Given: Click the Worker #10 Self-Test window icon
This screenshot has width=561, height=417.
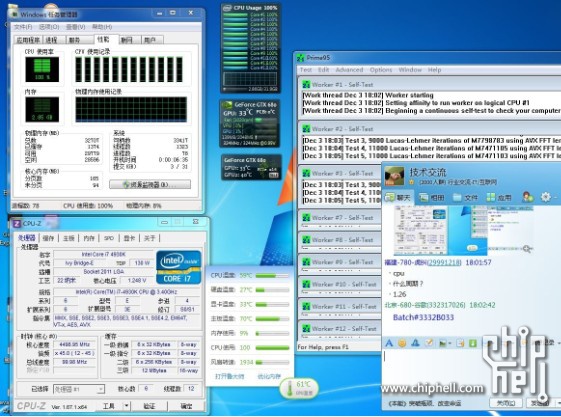Looking at the screenshot, I should pyautogui.click(x=306, y=284).
